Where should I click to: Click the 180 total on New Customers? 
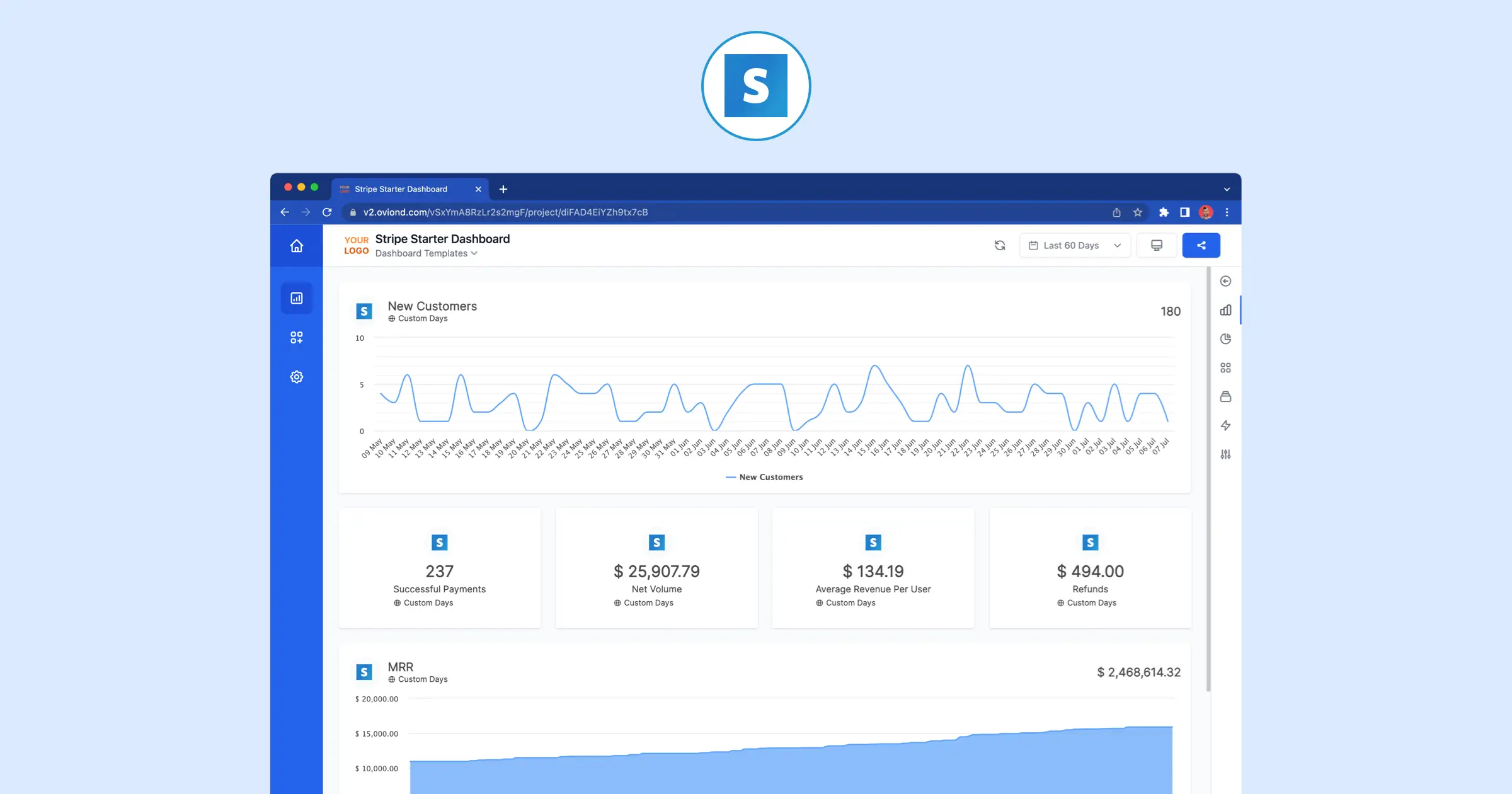(1171, 311)
